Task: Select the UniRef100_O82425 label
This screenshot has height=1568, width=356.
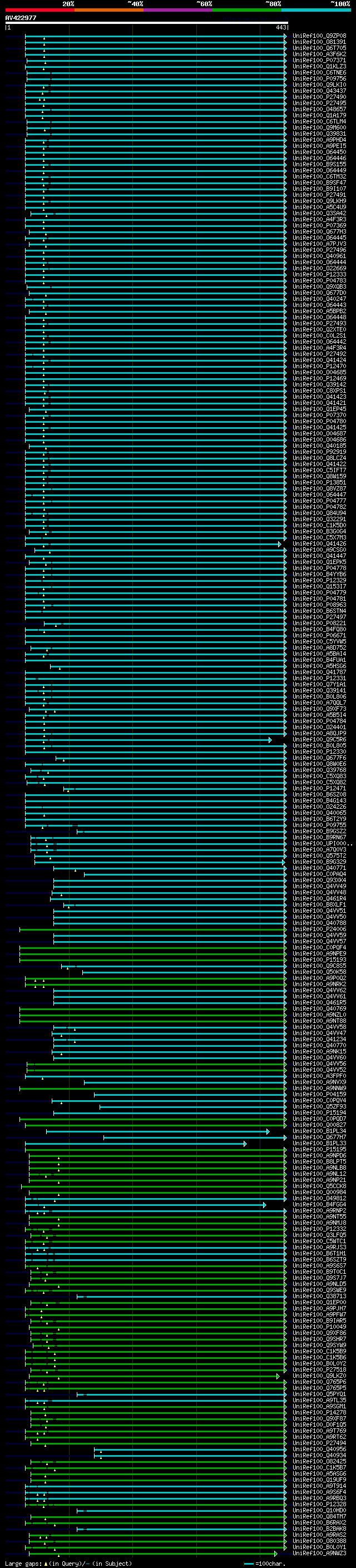Action: (x=319, y=1461)
